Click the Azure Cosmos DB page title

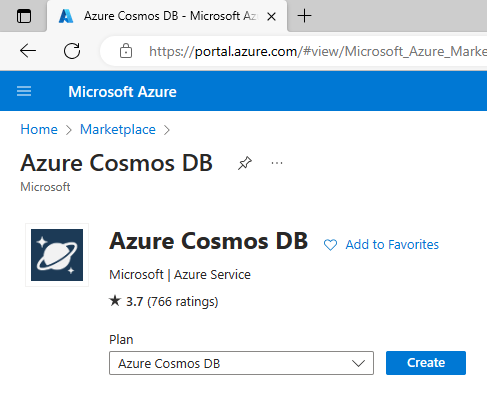pos(116,163)
